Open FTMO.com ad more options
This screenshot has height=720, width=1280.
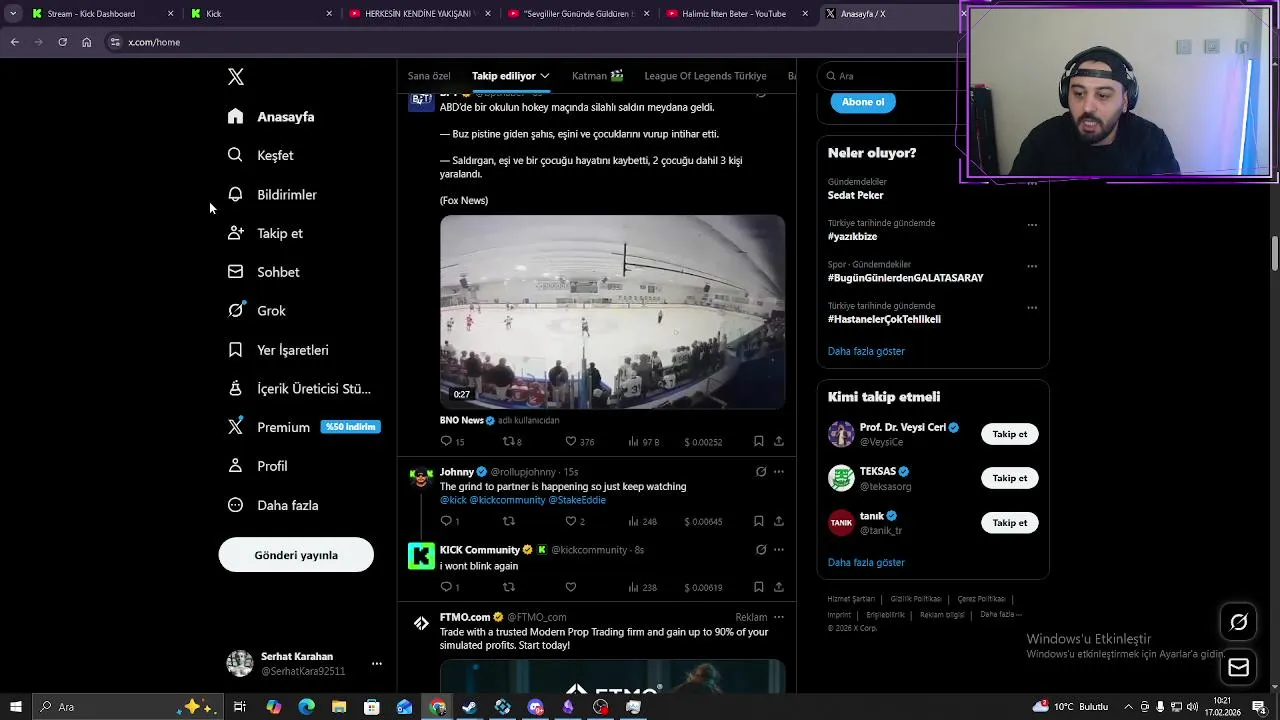(779, 617)
